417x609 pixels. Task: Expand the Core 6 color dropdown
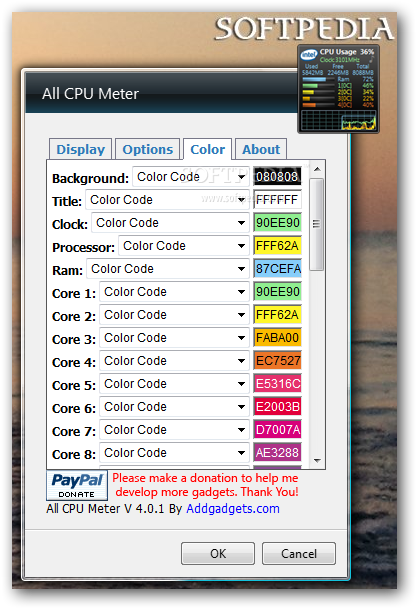click(174, 407)
